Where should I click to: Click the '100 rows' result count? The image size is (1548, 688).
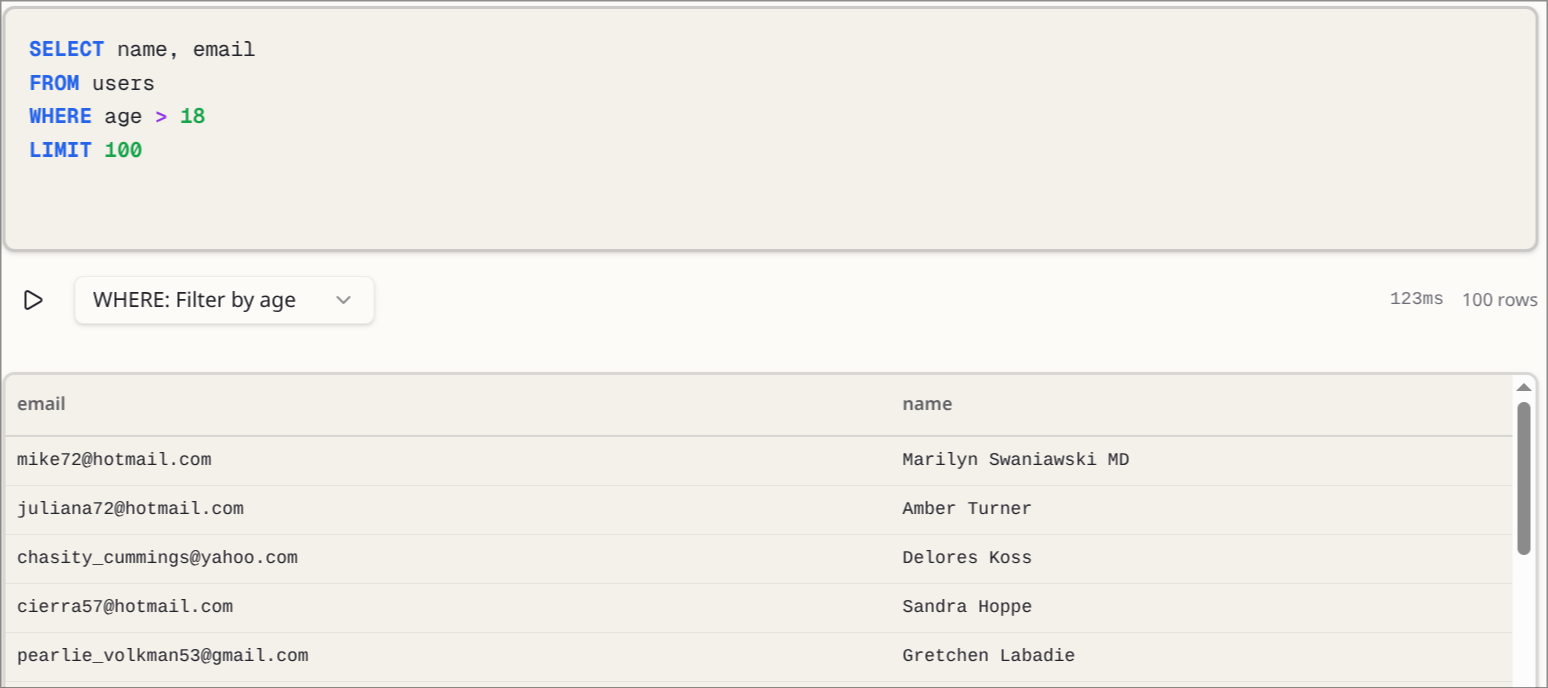pyautogui.click(x=1499, y=300)
